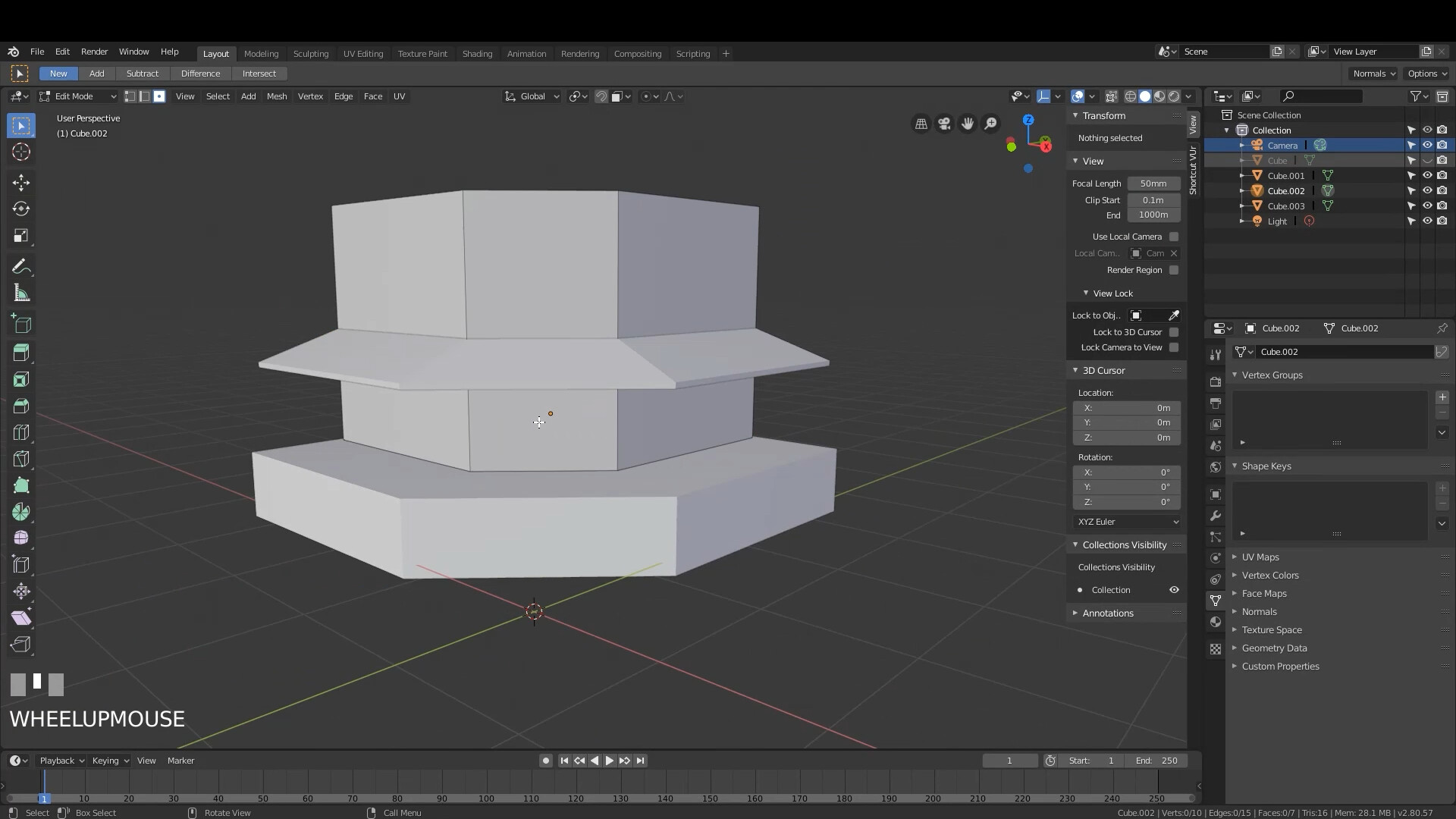Open Material Properties tab

[x=1216, y=622]
